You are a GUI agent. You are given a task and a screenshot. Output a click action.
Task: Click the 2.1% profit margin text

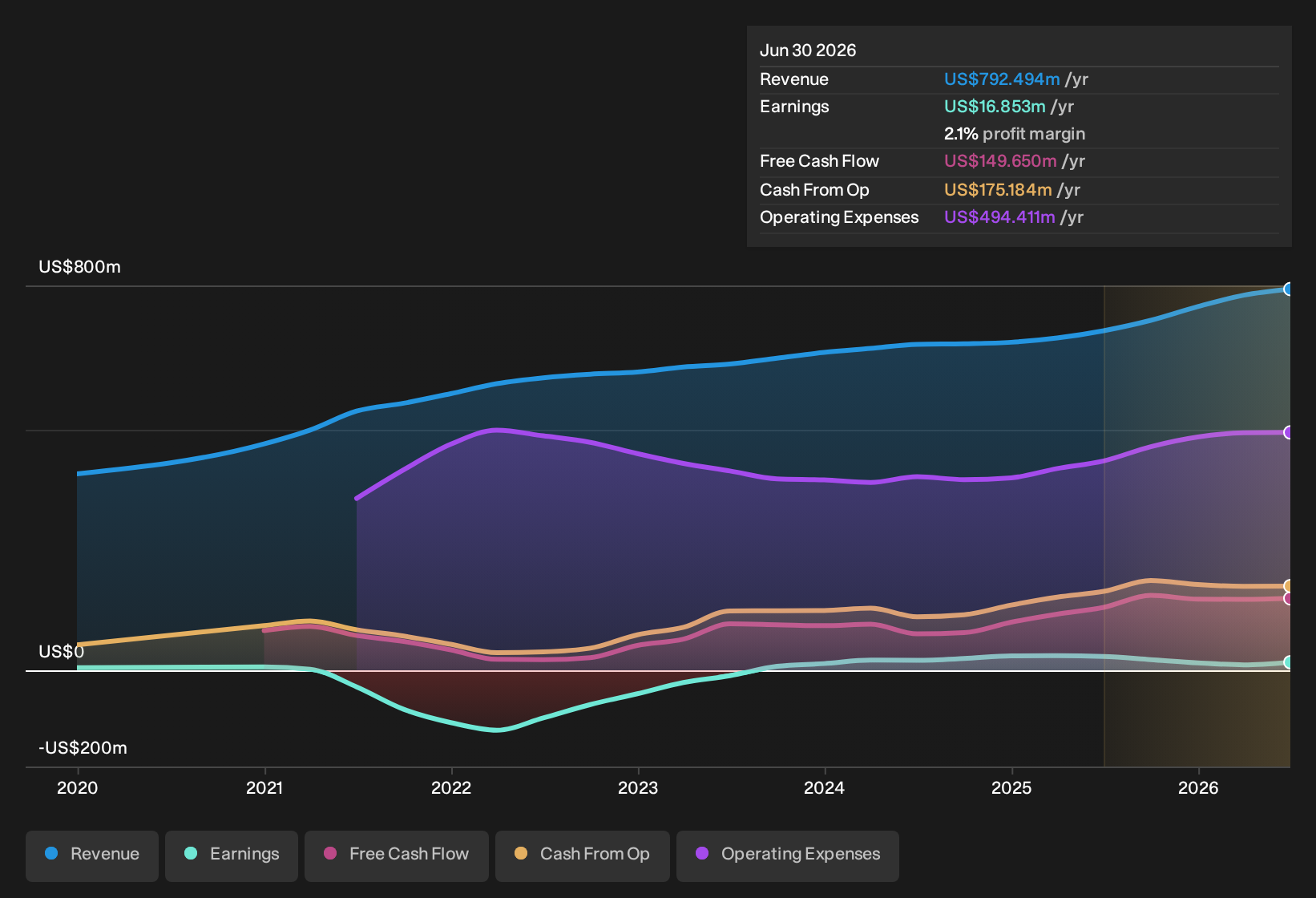(1015, 134)
